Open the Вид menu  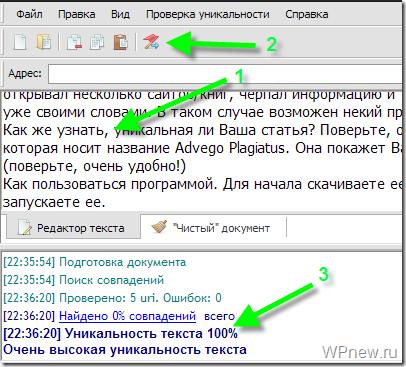pos(120,14)
